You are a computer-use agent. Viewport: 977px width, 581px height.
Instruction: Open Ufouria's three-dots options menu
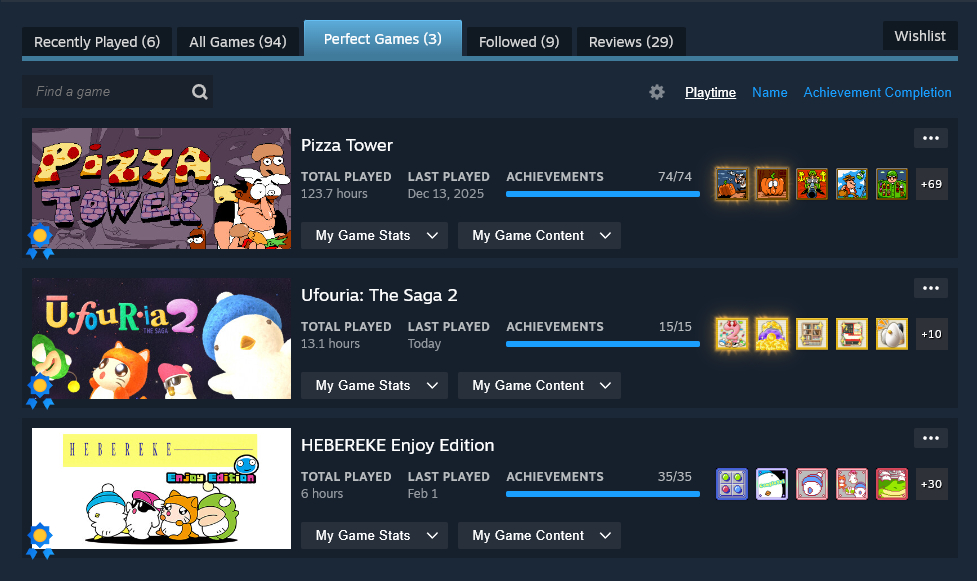[x=930, y=288]
